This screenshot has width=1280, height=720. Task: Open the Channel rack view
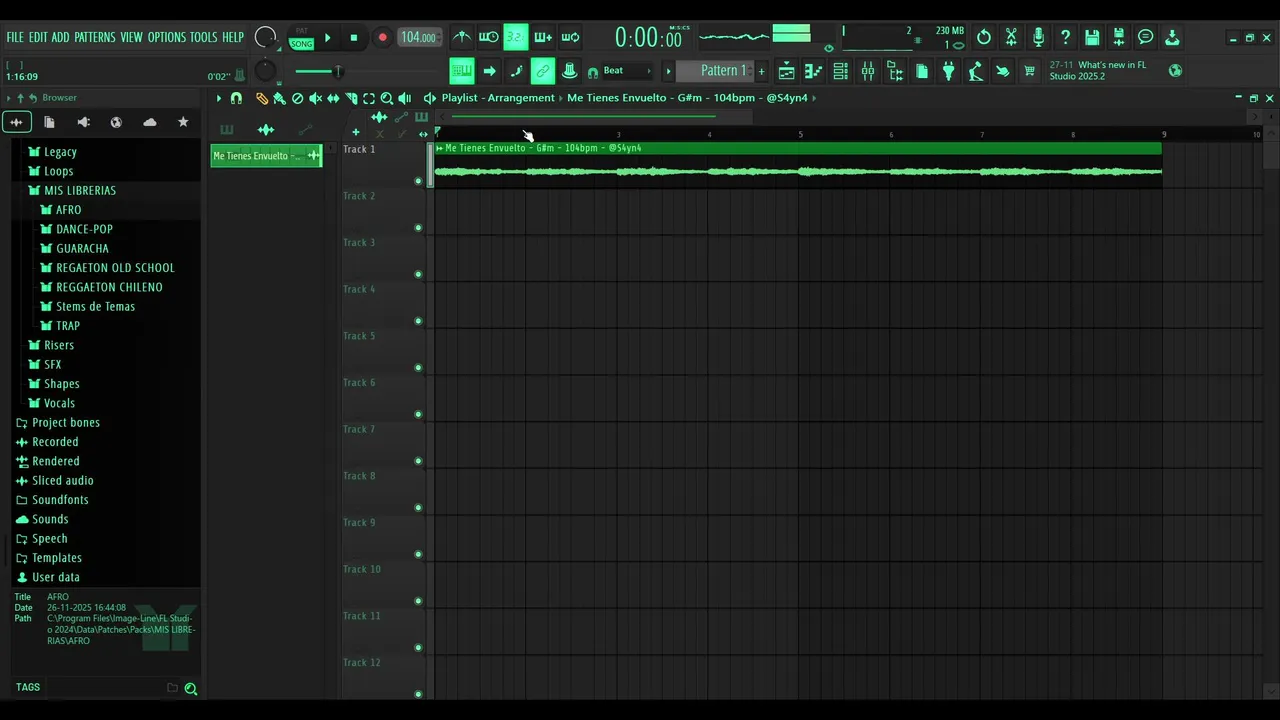tap(841, 71)
